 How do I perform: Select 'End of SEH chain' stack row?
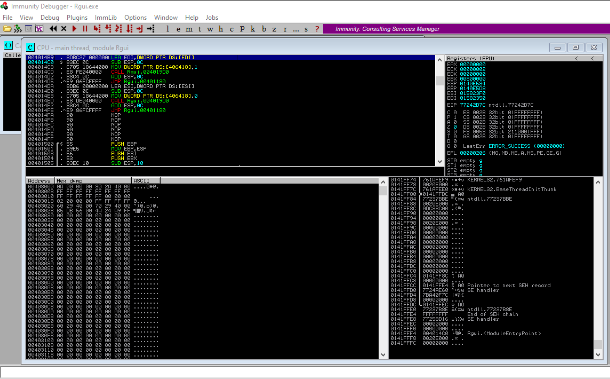coord(492,314)
